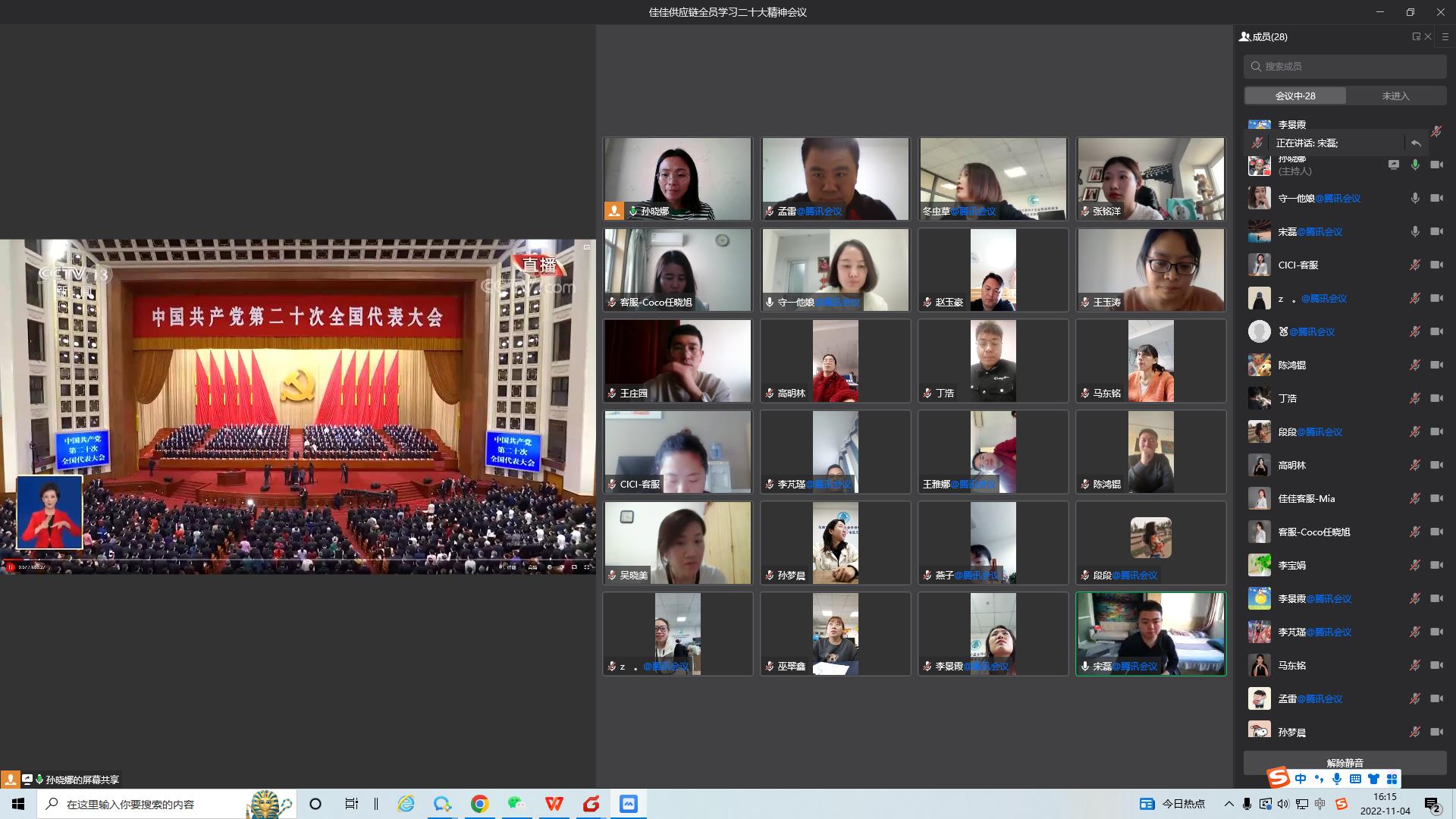Image resolution: width=1456 pixels, height=819 pixels.
Task: Unmute CICI-客服 in member list
Action: coord(1415,265)
